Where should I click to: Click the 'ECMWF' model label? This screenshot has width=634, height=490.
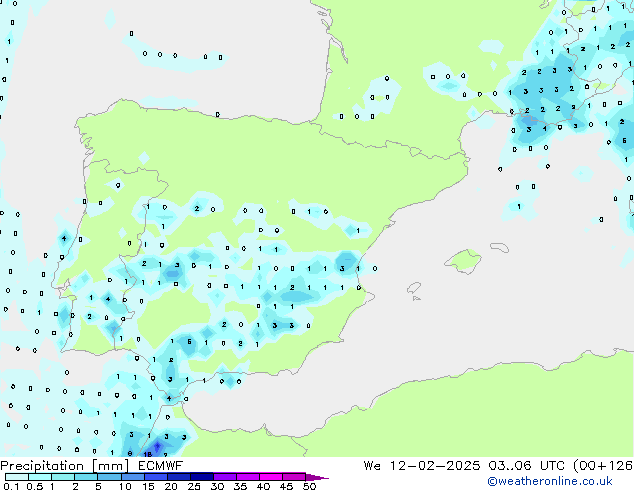click(161, 466)
